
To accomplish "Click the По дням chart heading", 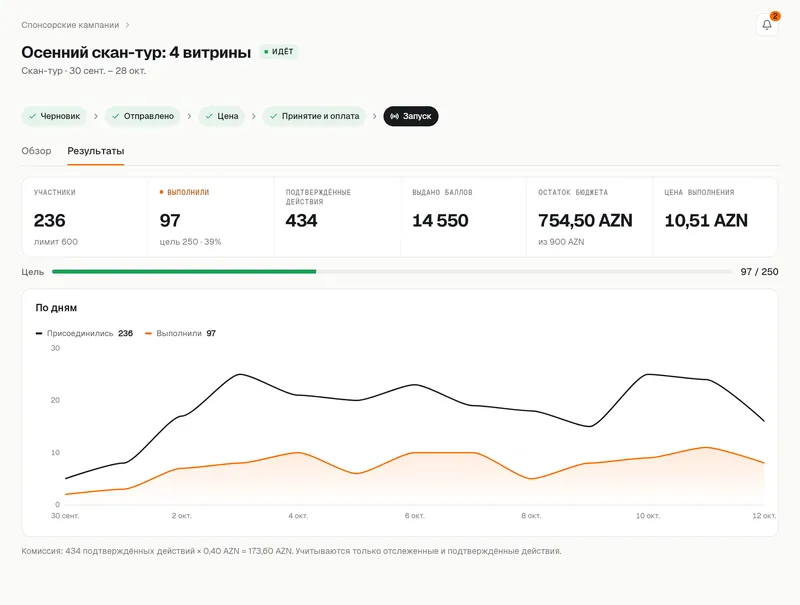I will pyautogui.click(x=56, y=308).
